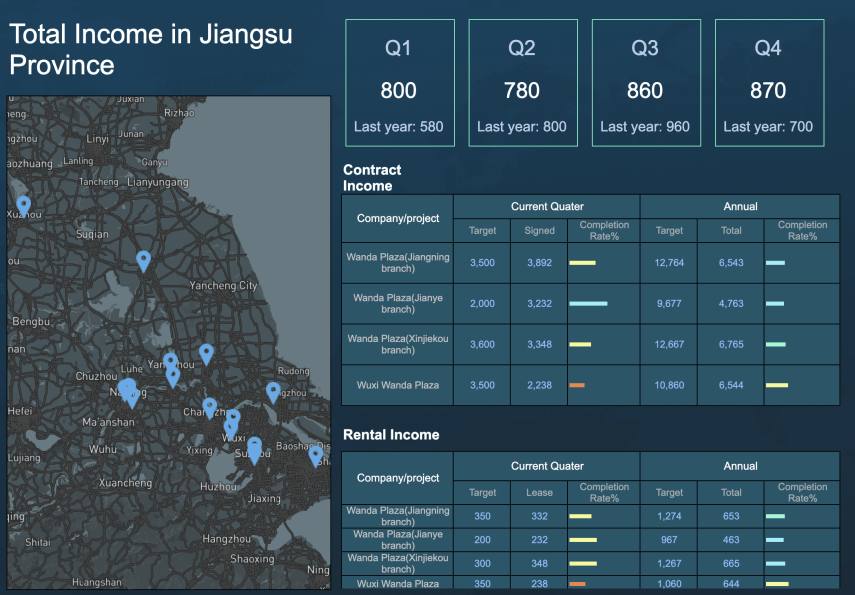The width and height of the screenshot is (855, 595).
Task: Click the Q3 card showing 860
Action: click(646, 80)
